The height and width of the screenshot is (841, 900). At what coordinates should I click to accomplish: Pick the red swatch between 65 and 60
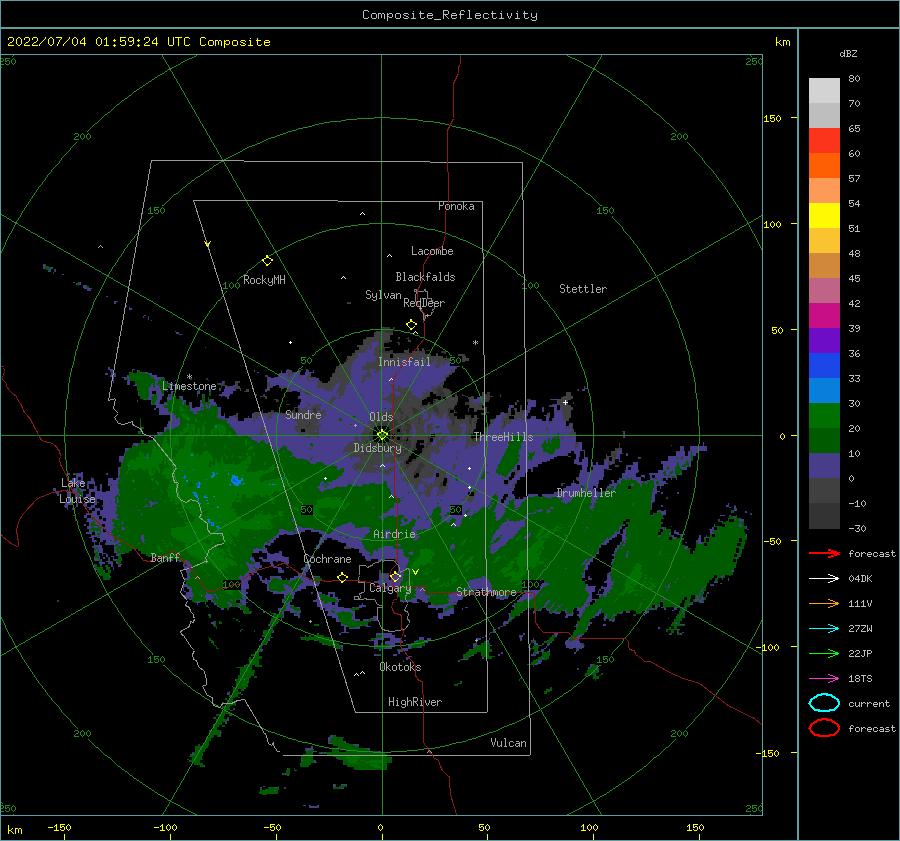[x=824, y=140]
